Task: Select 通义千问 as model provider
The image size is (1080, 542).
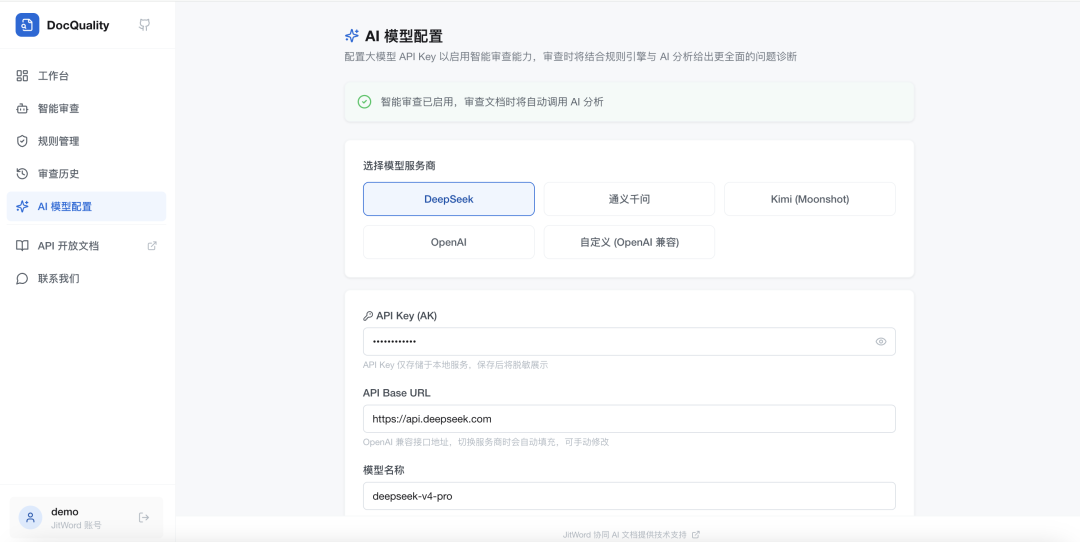Action: click(630, 199)
